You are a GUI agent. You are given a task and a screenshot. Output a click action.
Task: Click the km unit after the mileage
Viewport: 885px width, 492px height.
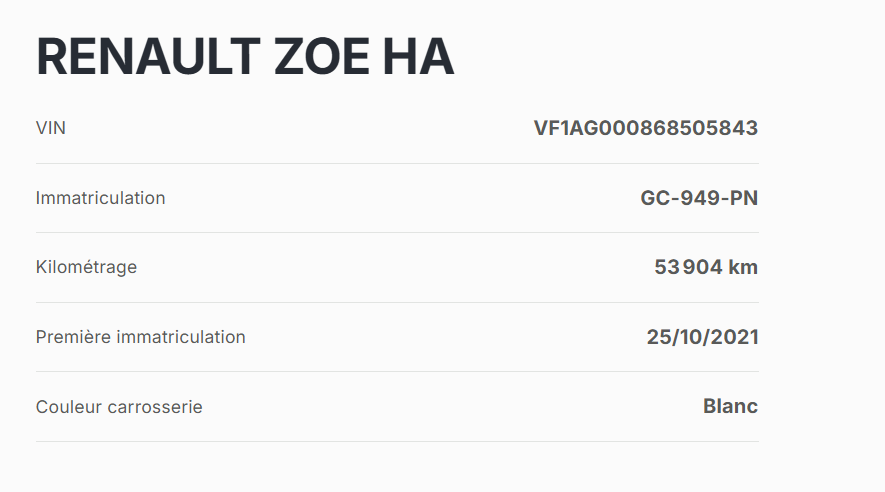744,267
